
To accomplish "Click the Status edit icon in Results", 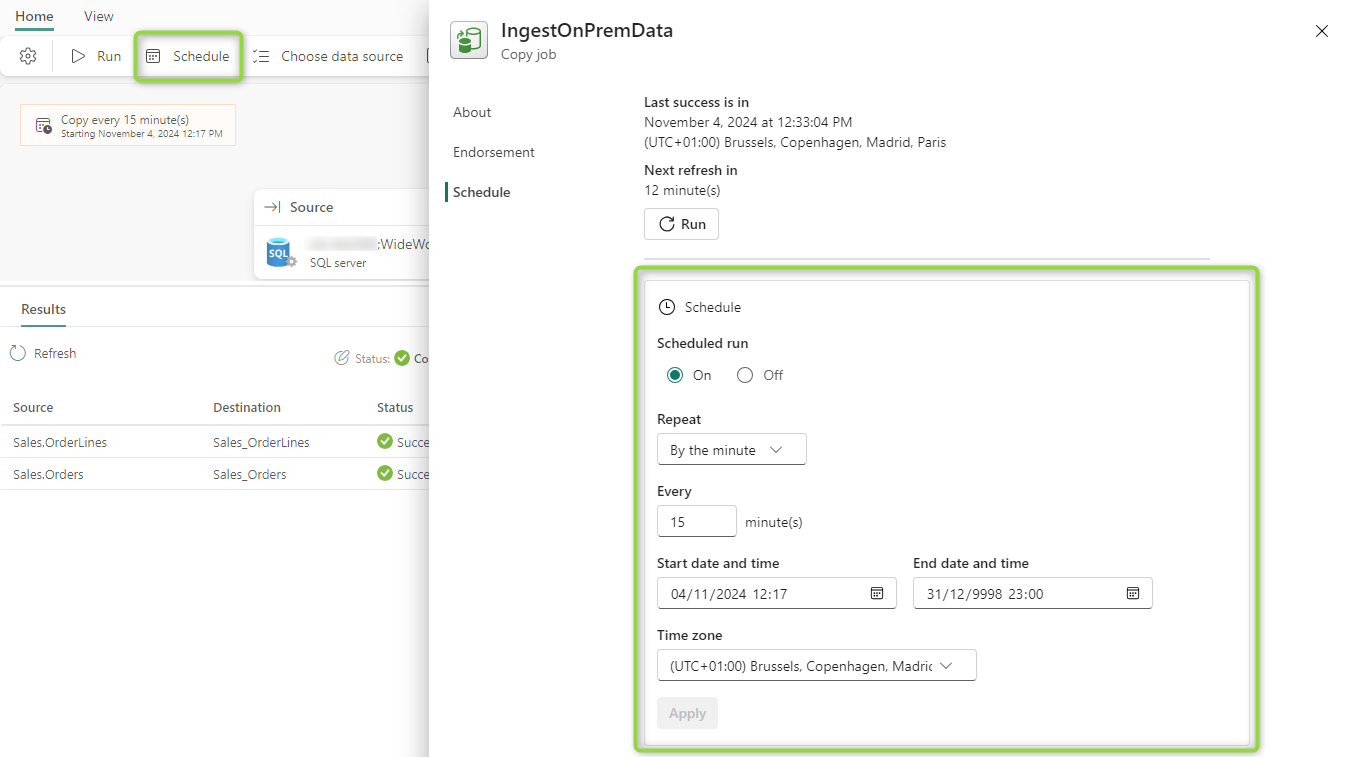I will [342, 358].
